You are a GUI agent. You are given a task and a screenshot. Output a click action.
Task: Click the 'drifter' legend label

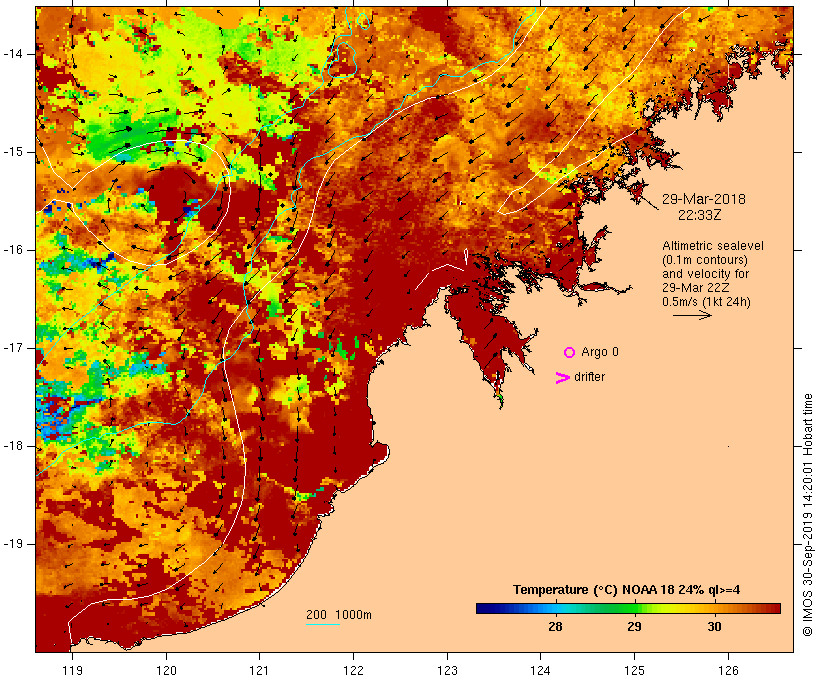(x=589, y=377)
